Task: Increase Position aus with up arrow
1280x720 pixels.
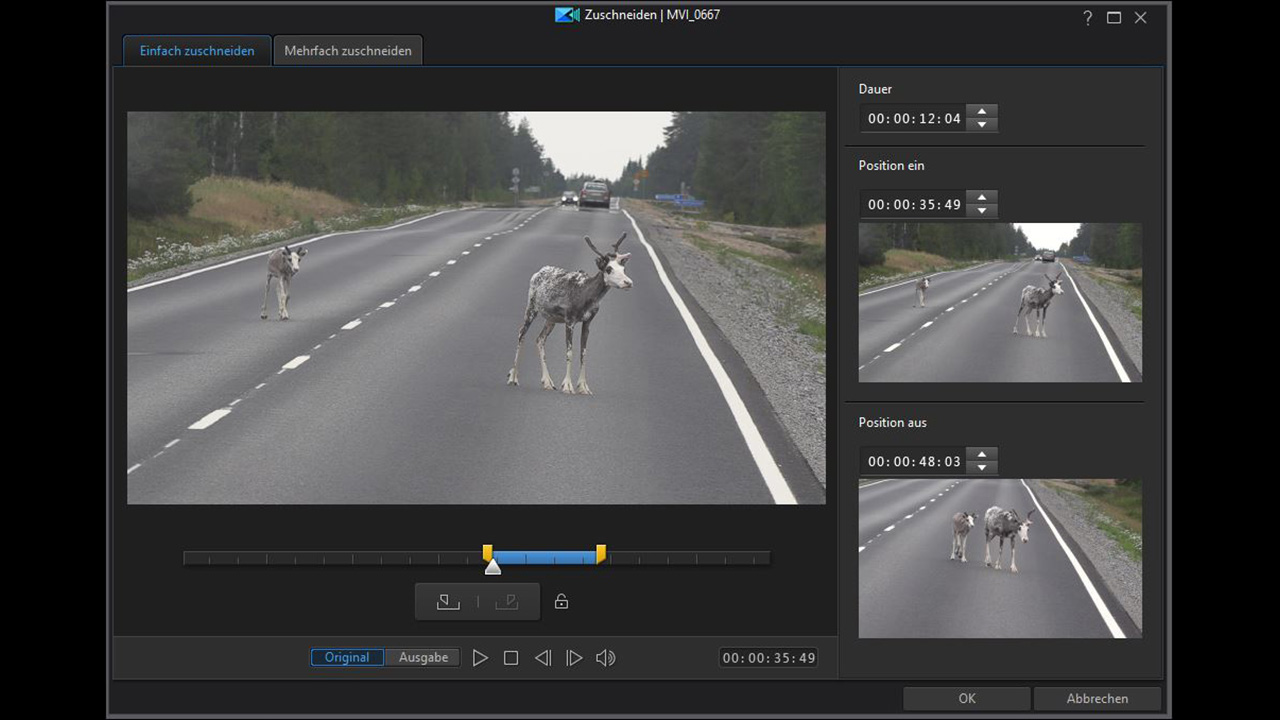Action: tap(982, 455)
